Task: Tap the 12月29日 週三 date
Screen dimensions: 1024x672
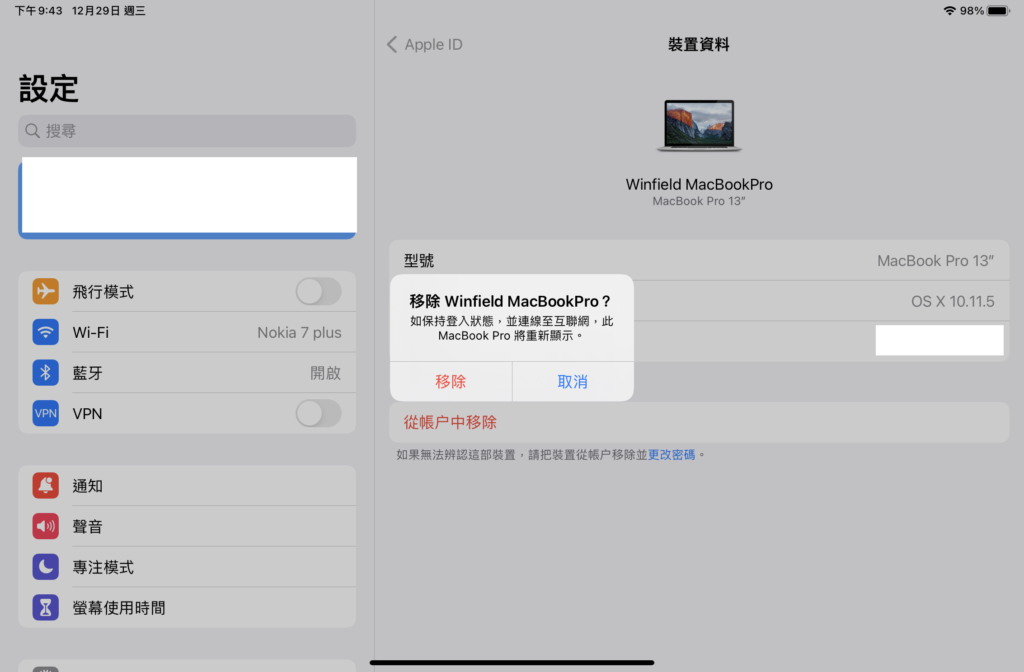Action: [x=108, y=10]
